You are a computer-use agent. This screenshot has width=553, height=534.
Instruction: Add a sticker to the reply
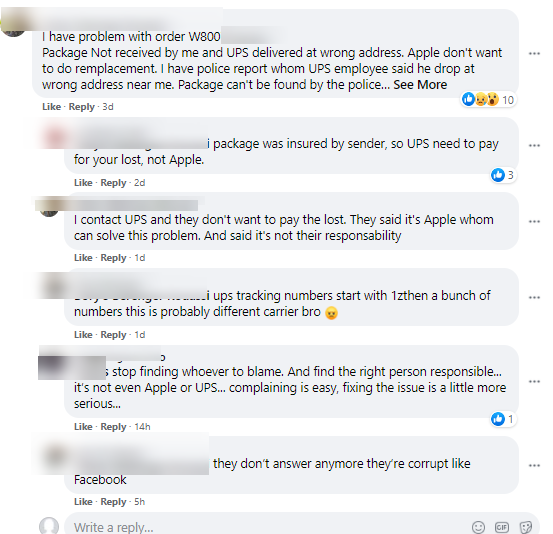coord(525,527)
